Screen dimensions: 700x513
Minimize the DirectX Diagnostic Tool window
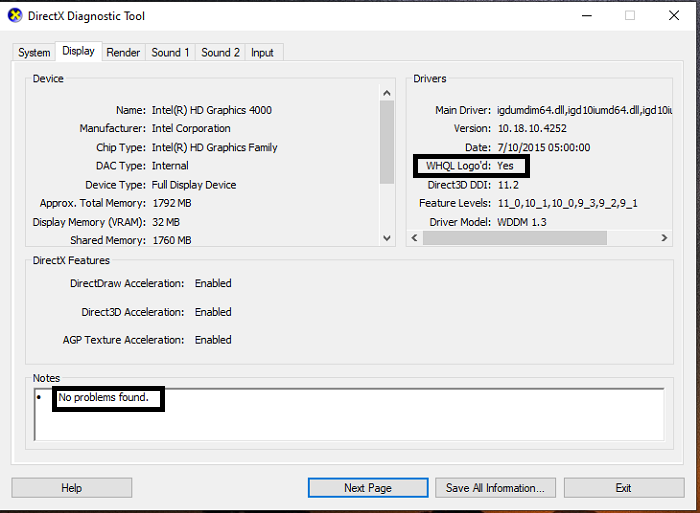(x=587, y=16)
